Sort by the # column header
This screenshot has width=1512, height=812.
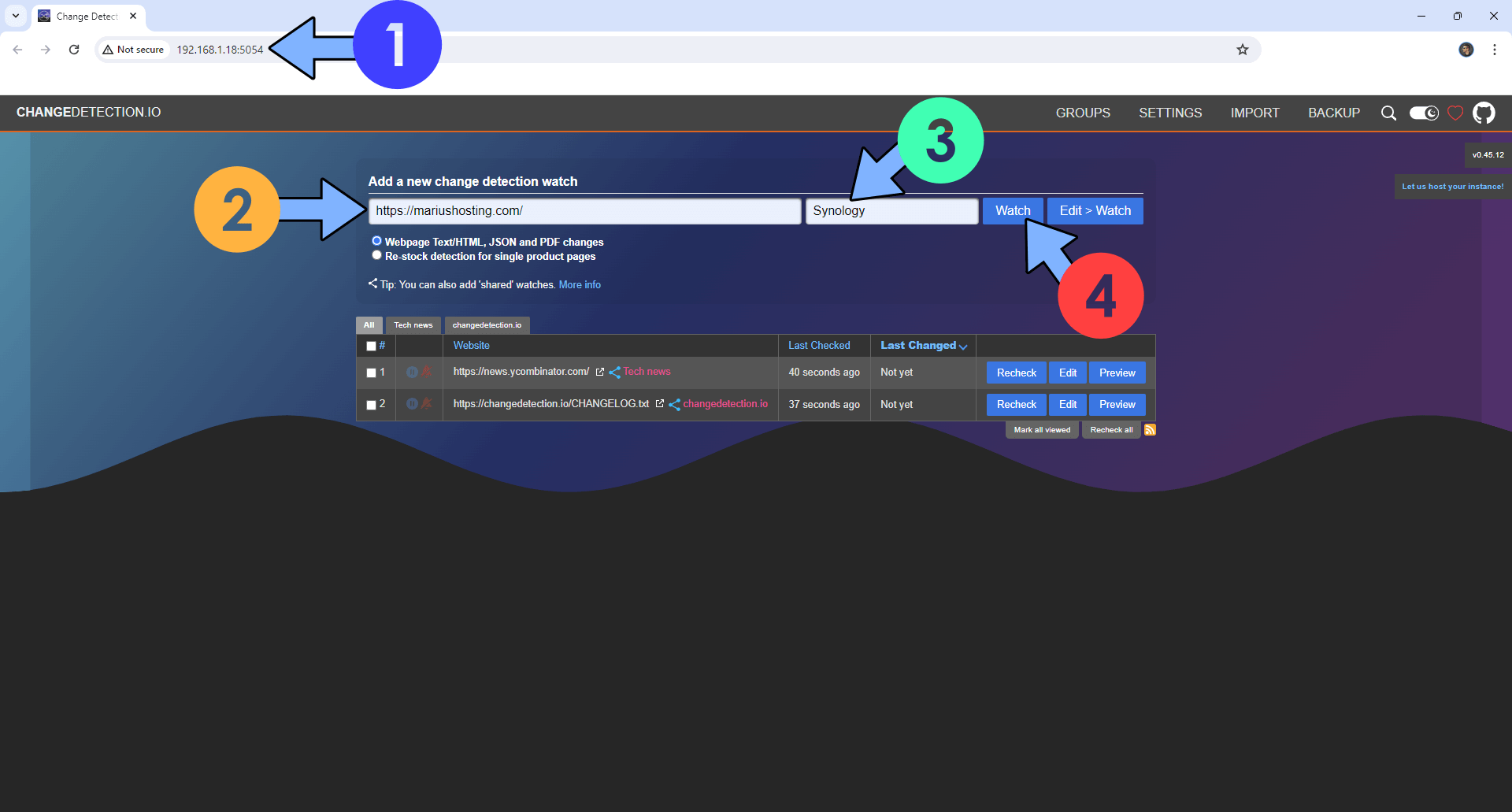click(382, 345)
